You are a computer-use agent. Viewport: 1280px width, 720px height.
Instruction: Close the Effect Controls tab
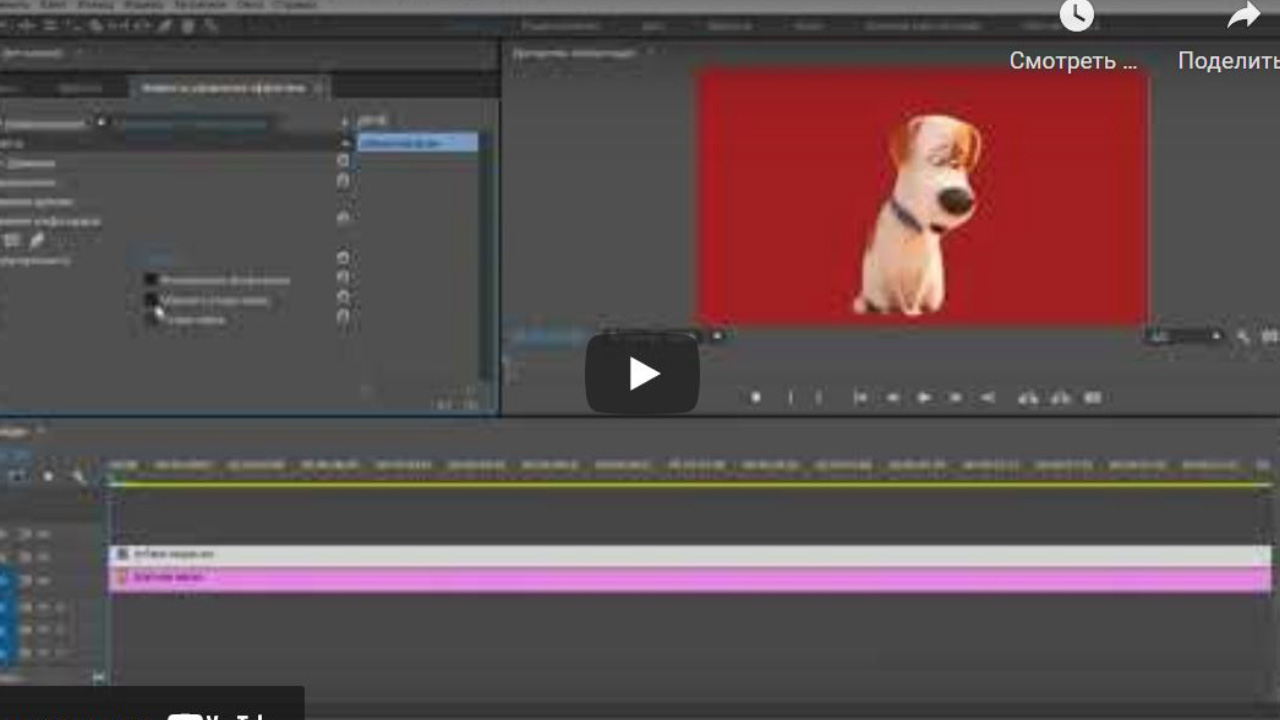click(x=319, y=88)
